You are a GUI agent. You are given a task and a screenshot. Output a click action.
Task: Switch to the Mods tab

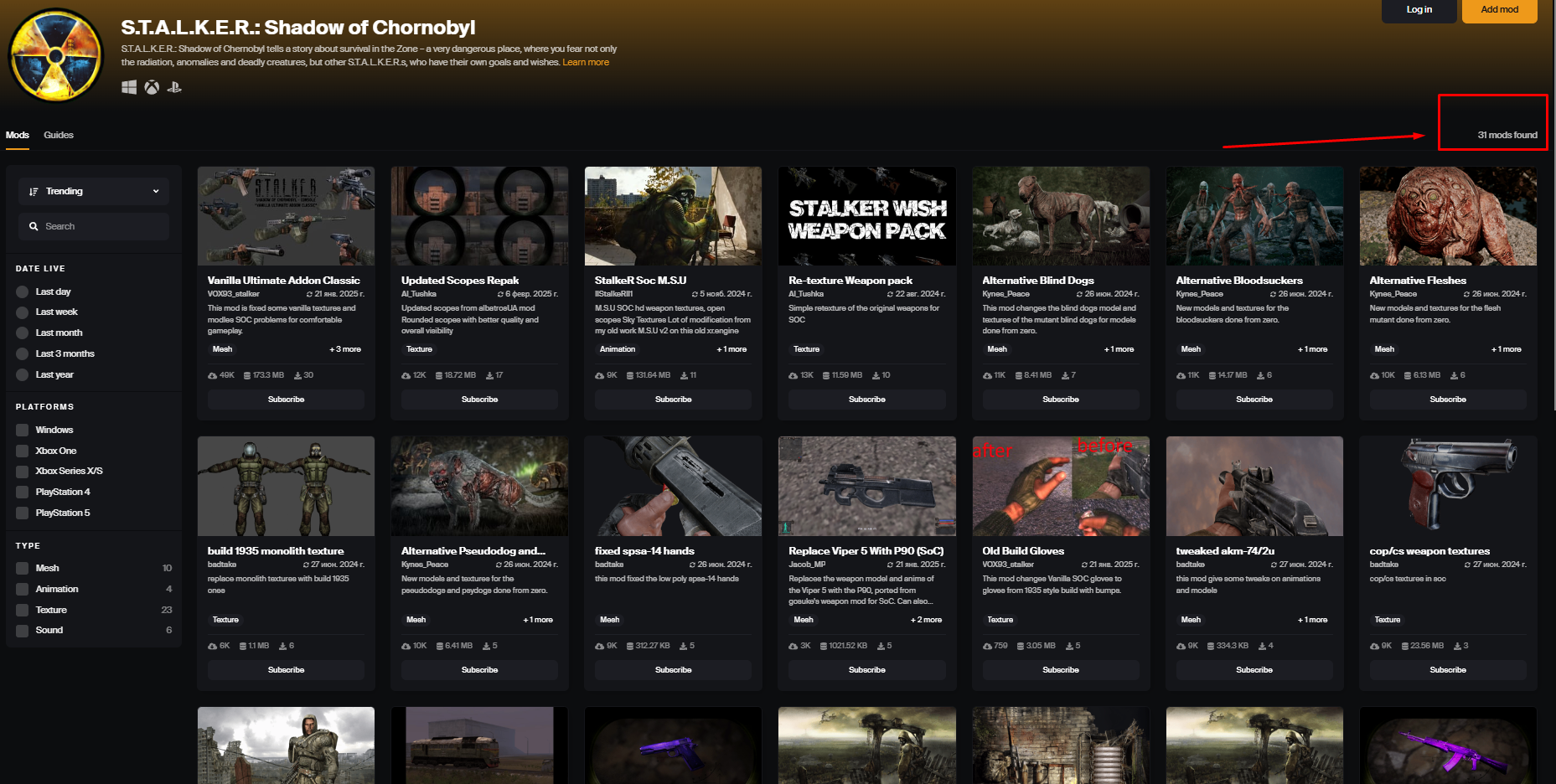tap(18, 135)
